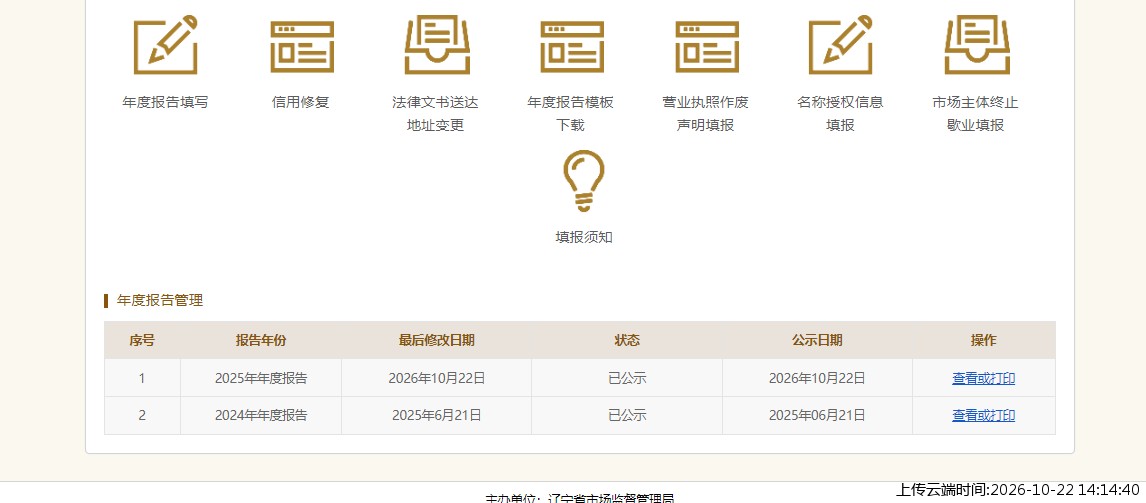Image resolution: width=1146 pixels, height=503 pixels.
Task: Open 法律文书送达地址变更 inbox icon
Action: pos(437,45)
